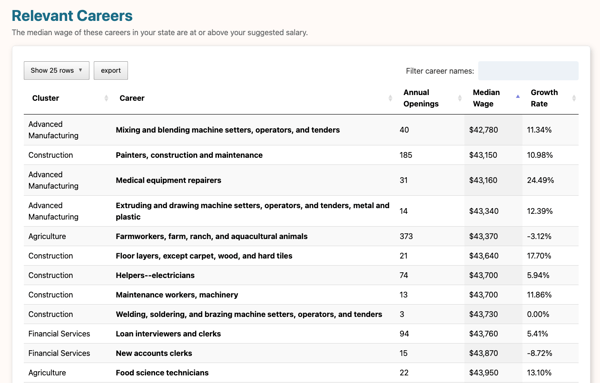Screen dimensions: 600x383
Task: Select New accounts clerks career
Action: pyautogui.click(x=154, y=354)
